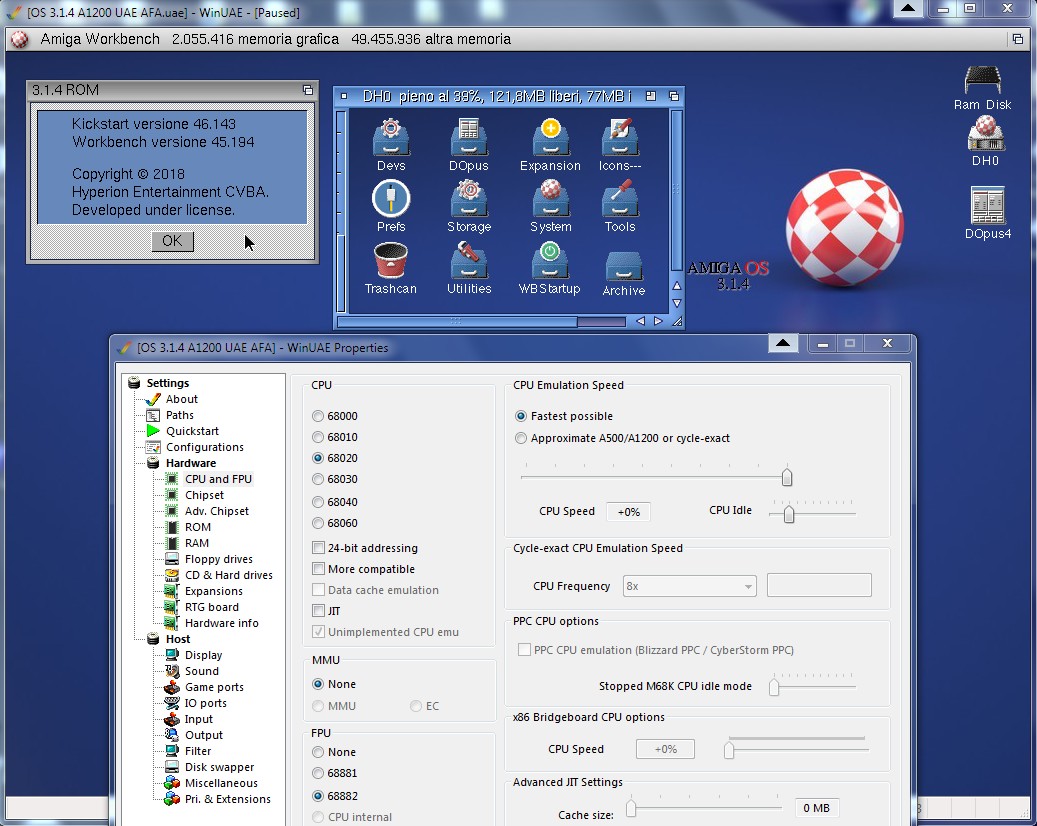Enable 24-bit addressing checkbox
Screen dimensions: 1037x826
point(319,548)
